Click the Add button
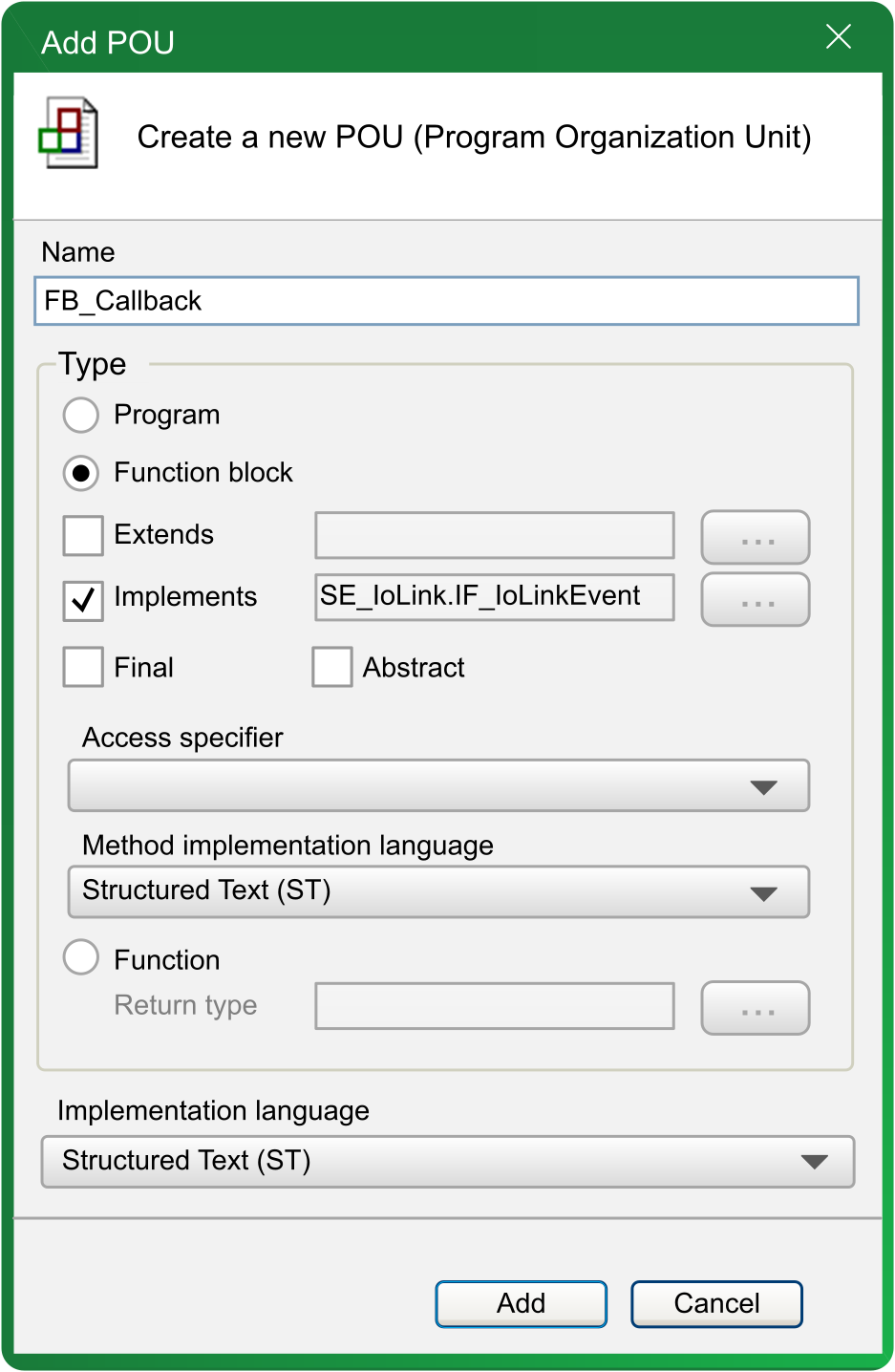 click(522, 1304)
